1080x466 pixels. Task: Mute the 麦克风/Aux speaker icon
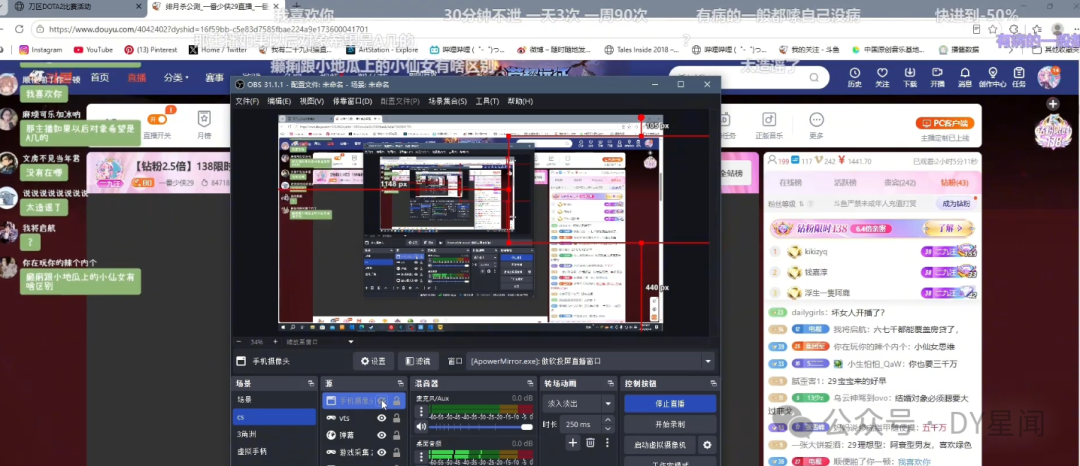click(422, 427)
